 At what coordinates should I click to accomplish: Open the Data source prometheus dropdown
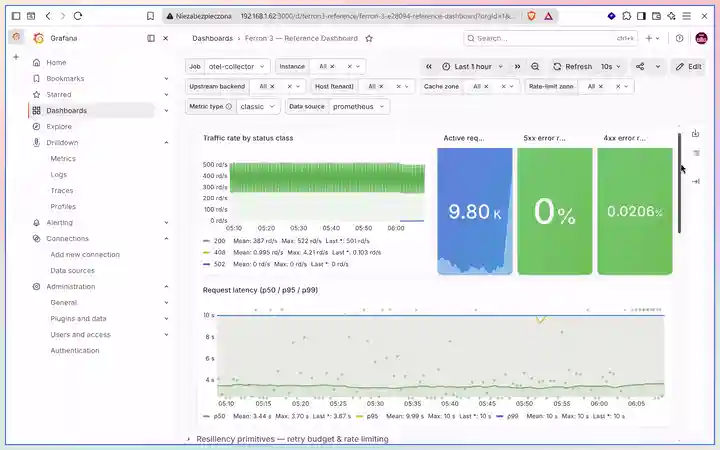pyautogui.click(x=359, y=107)
